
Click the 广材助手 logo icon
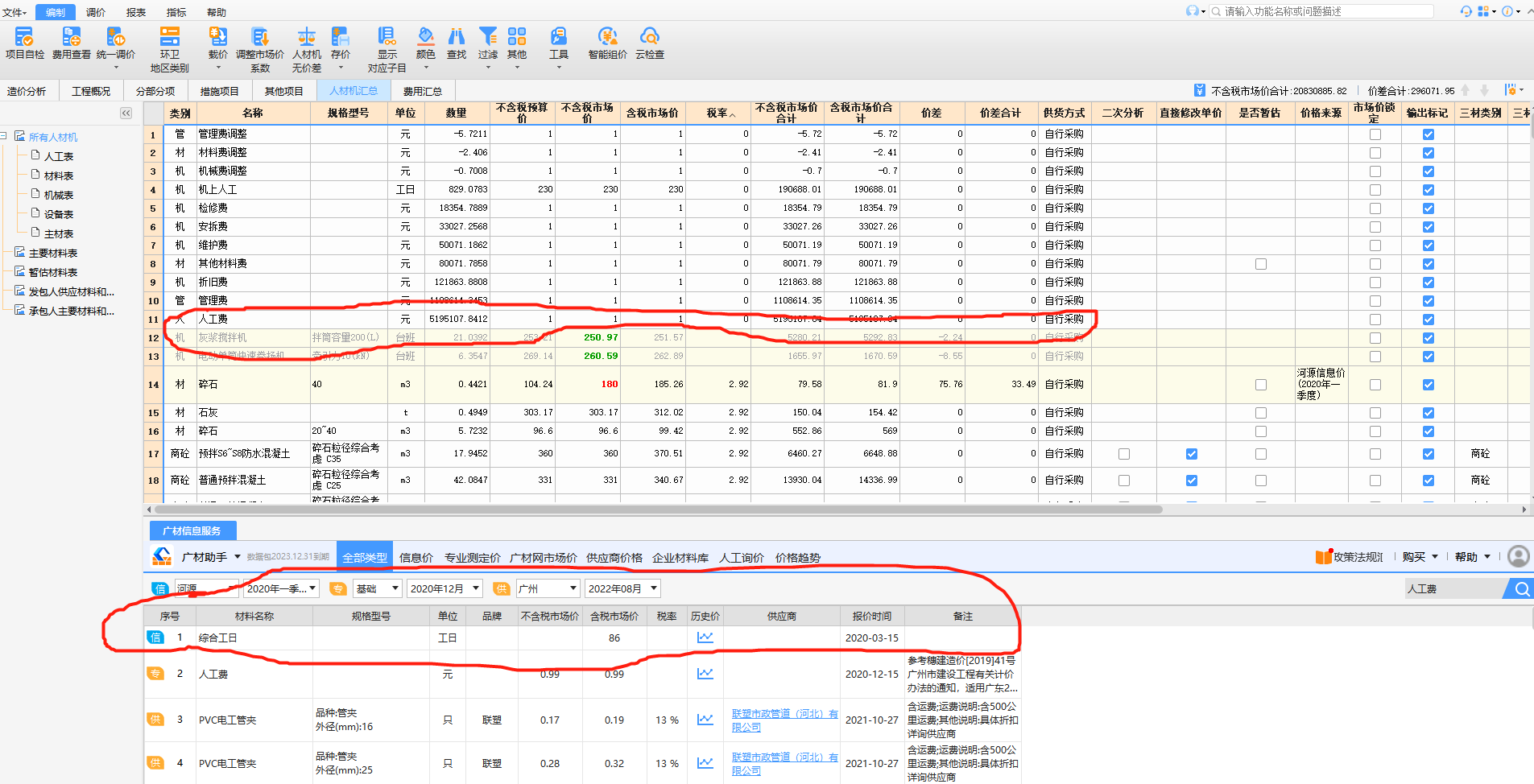pyautogui.click(x=162, y=556)
